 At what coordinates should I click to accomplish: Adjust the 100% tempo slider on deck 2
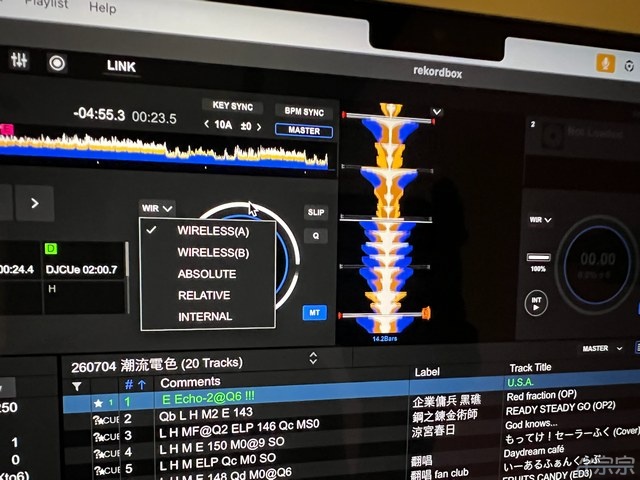tap(538, 258)
